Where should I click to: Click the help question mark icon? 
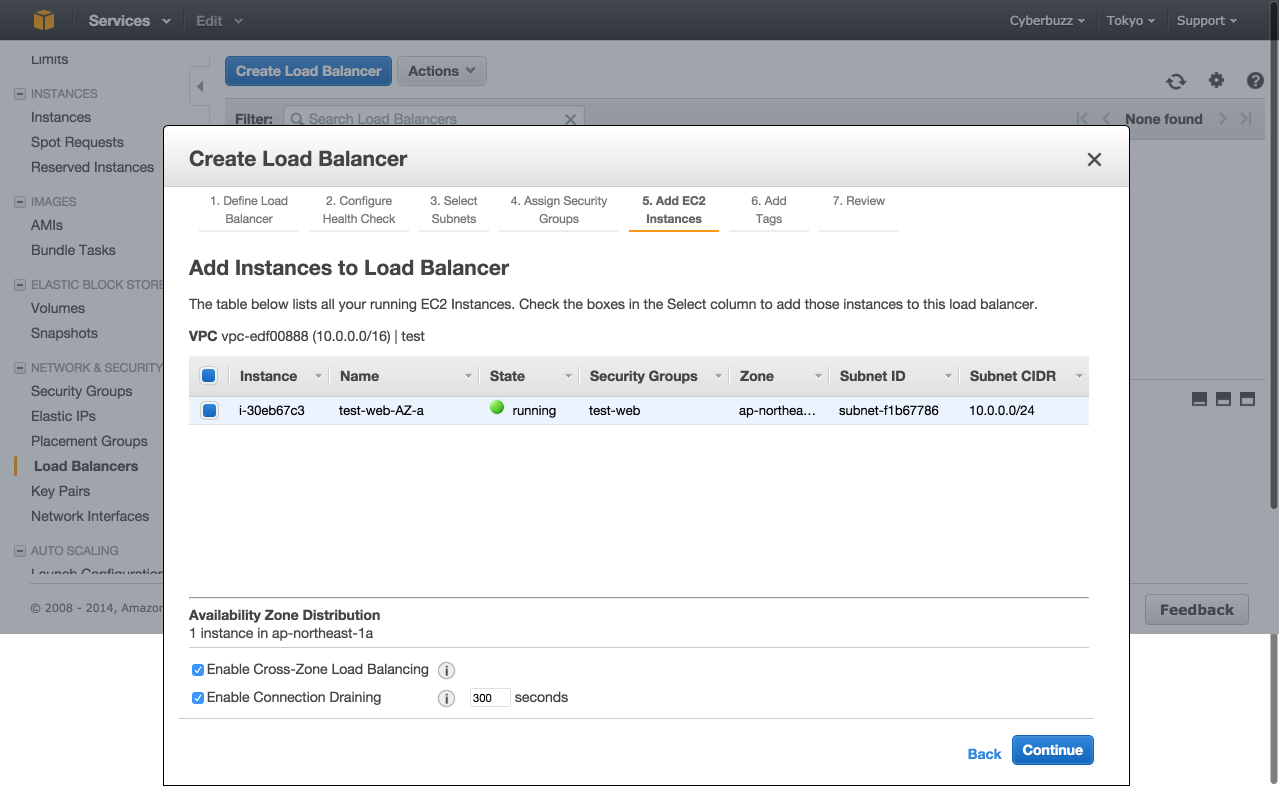[x=1255, y=81]
